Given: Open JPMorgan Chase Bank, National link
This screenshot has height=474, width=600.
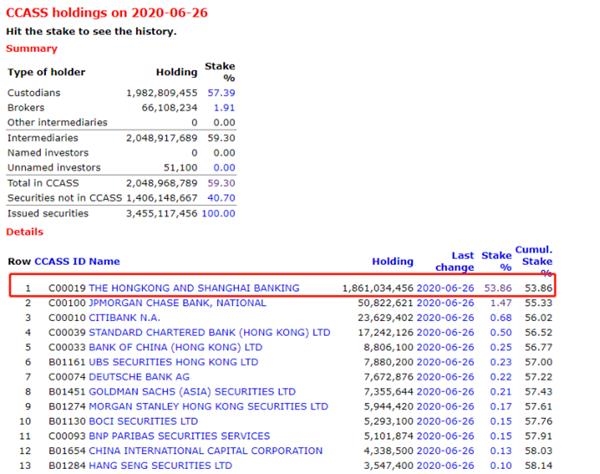Looking at the screenshot, I should coord(177,303).
